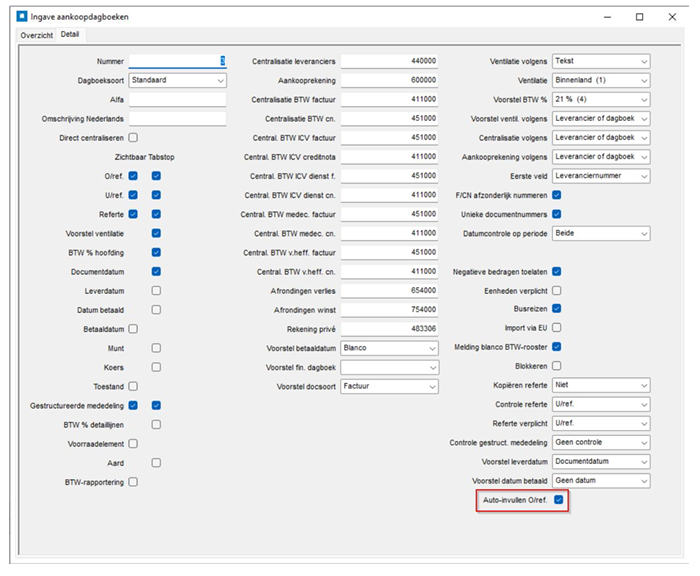Check the Voorraadelement checkbox
This screenshot has width=700, height=576.
pos(133,444)
